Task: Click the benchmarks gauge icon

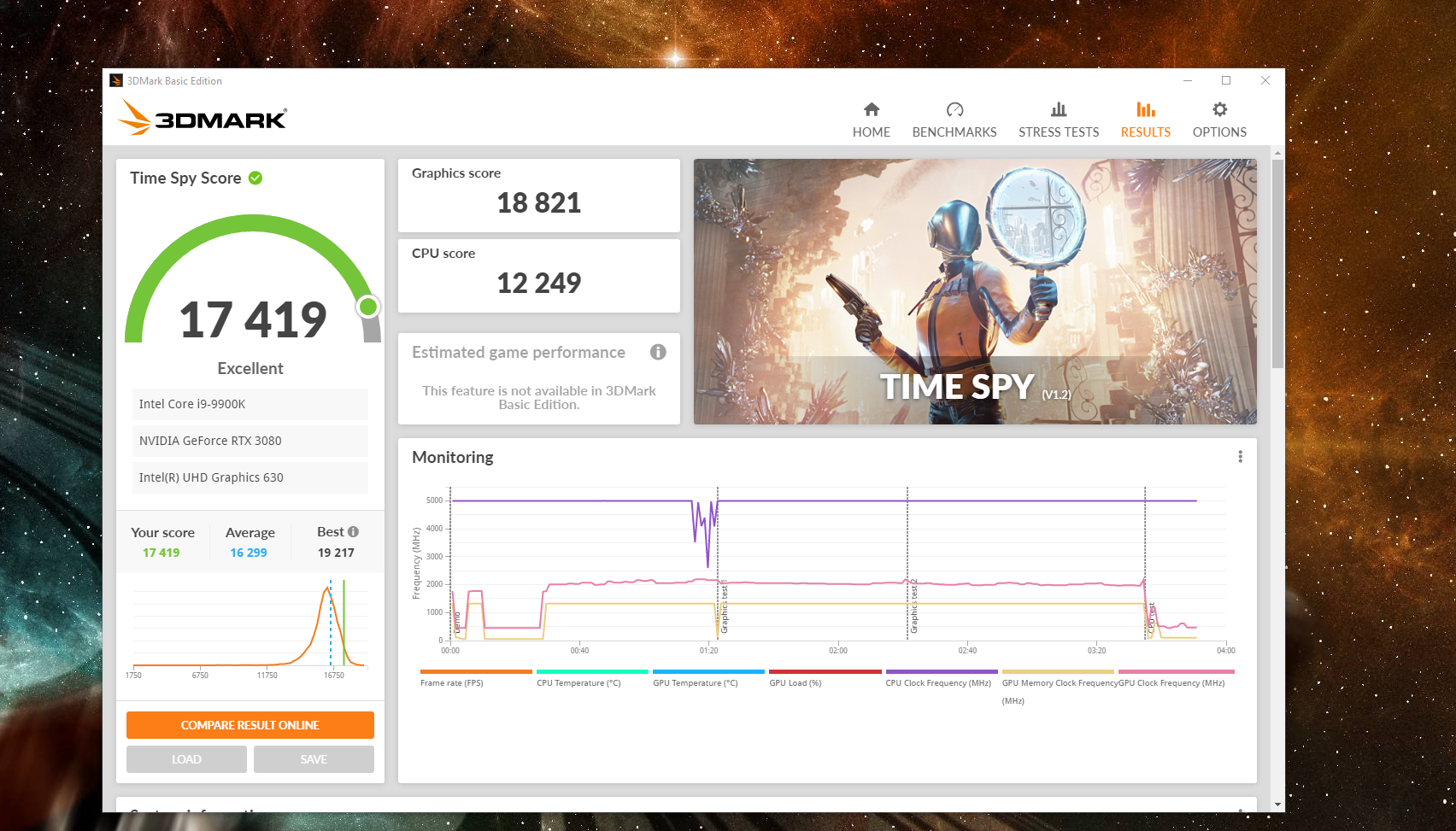Action: (x=954, y=109)
